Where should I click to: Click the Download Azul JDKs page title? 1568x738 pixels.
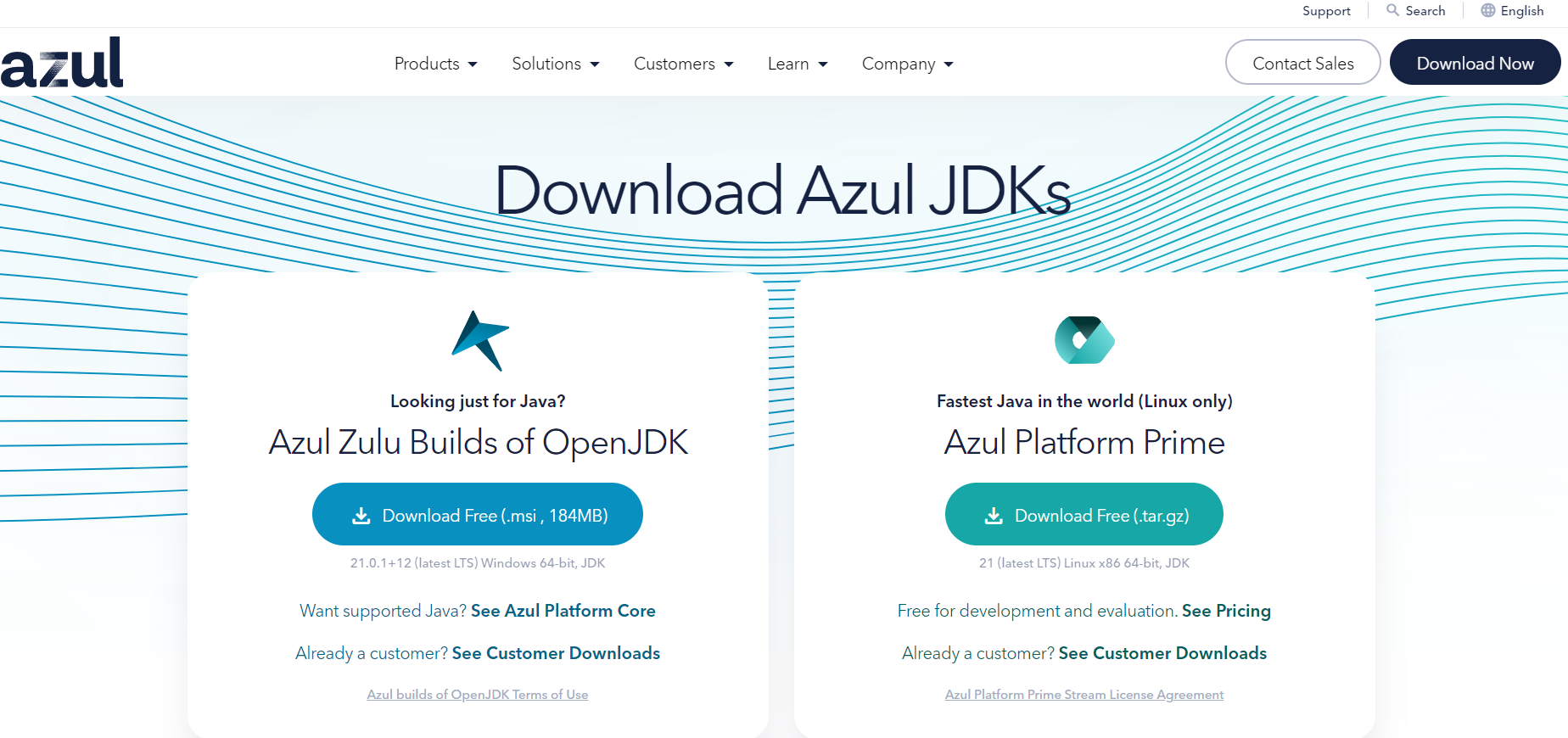coord(782,191)
